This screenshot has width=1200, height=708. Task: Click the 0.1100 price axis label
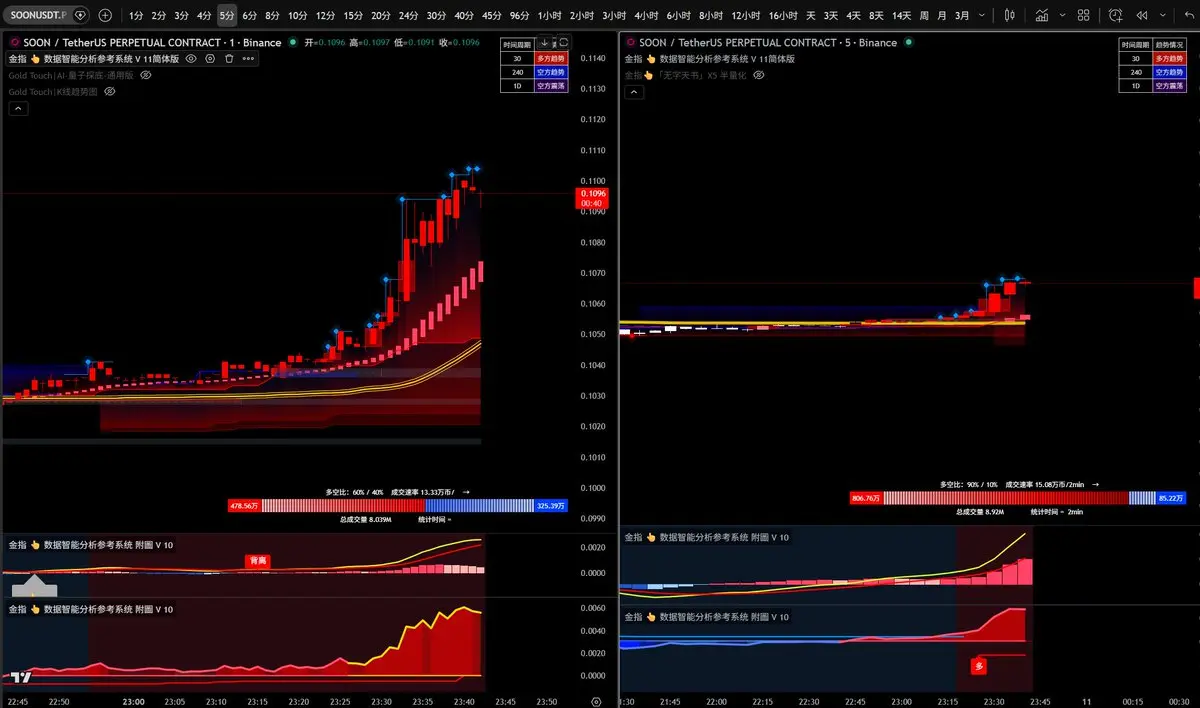coord(592,181)
